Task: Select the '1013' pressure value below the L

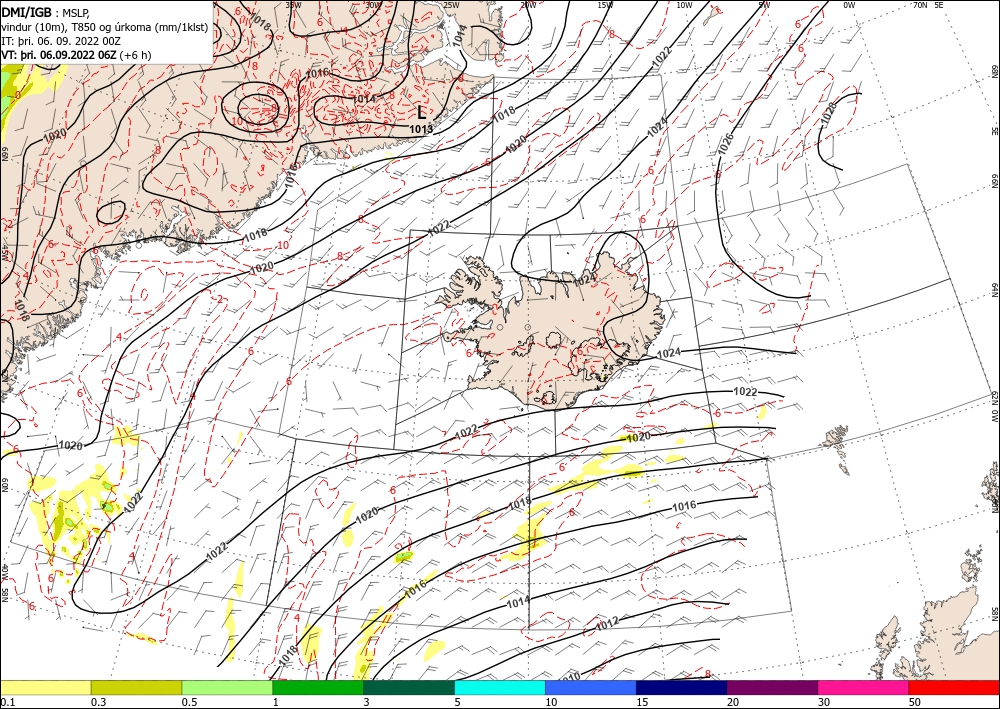Action: 421,129
